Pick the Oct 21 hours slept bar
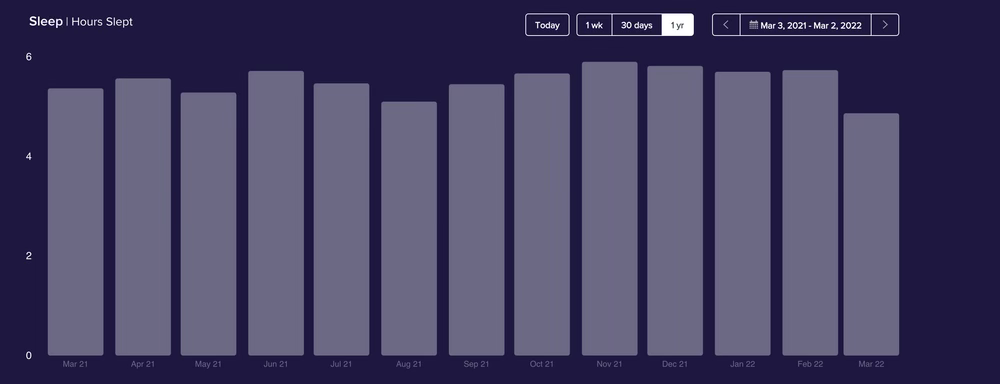 (x=542, y=214)
